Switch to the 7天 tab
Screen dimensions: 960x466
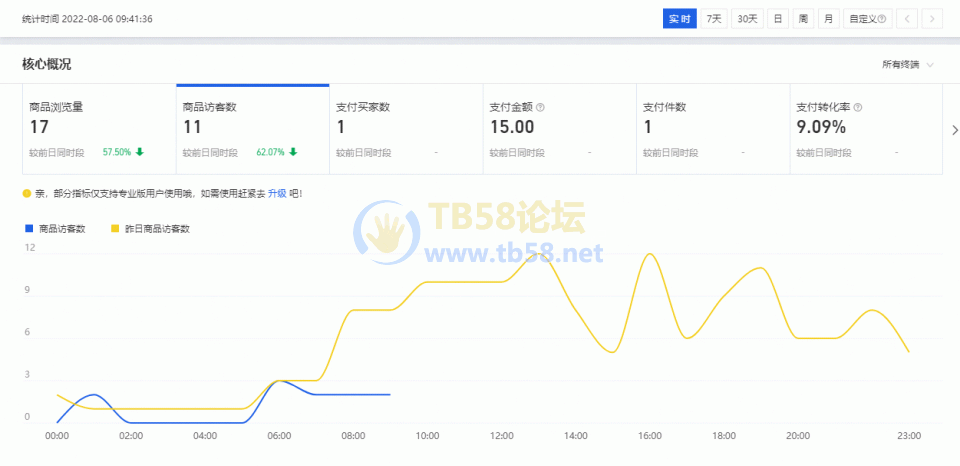(714, 18)
